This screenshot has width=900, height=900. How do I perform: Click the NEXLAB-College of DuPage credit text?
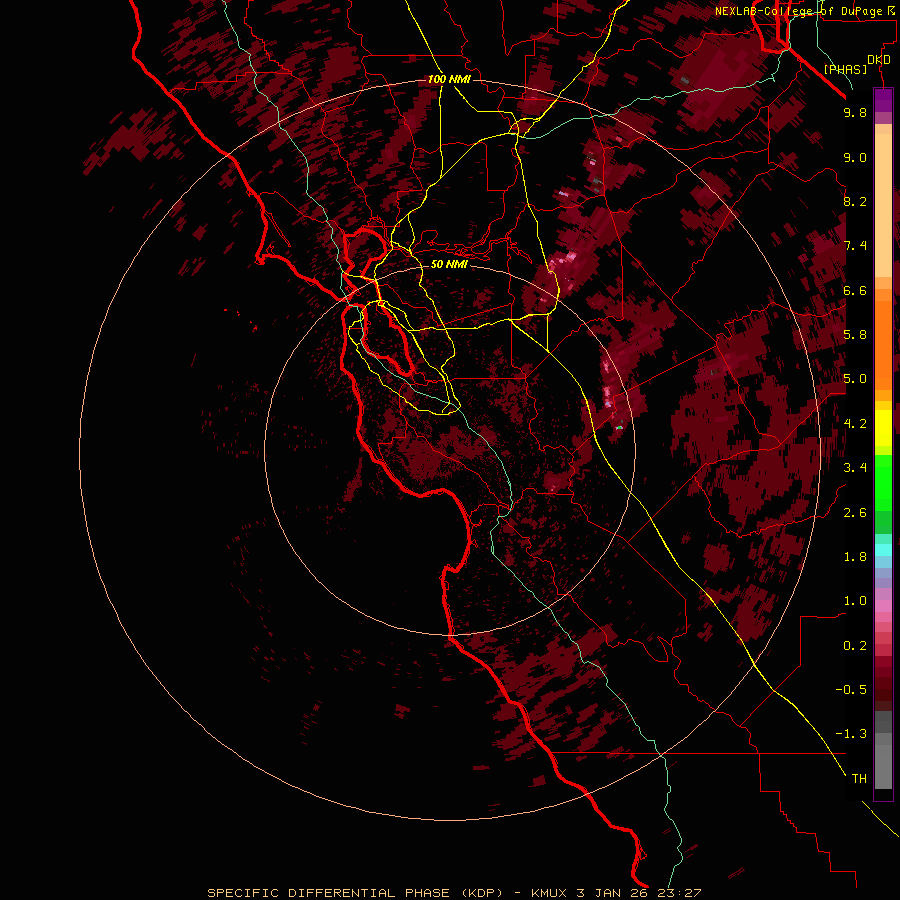coord(804,11)
